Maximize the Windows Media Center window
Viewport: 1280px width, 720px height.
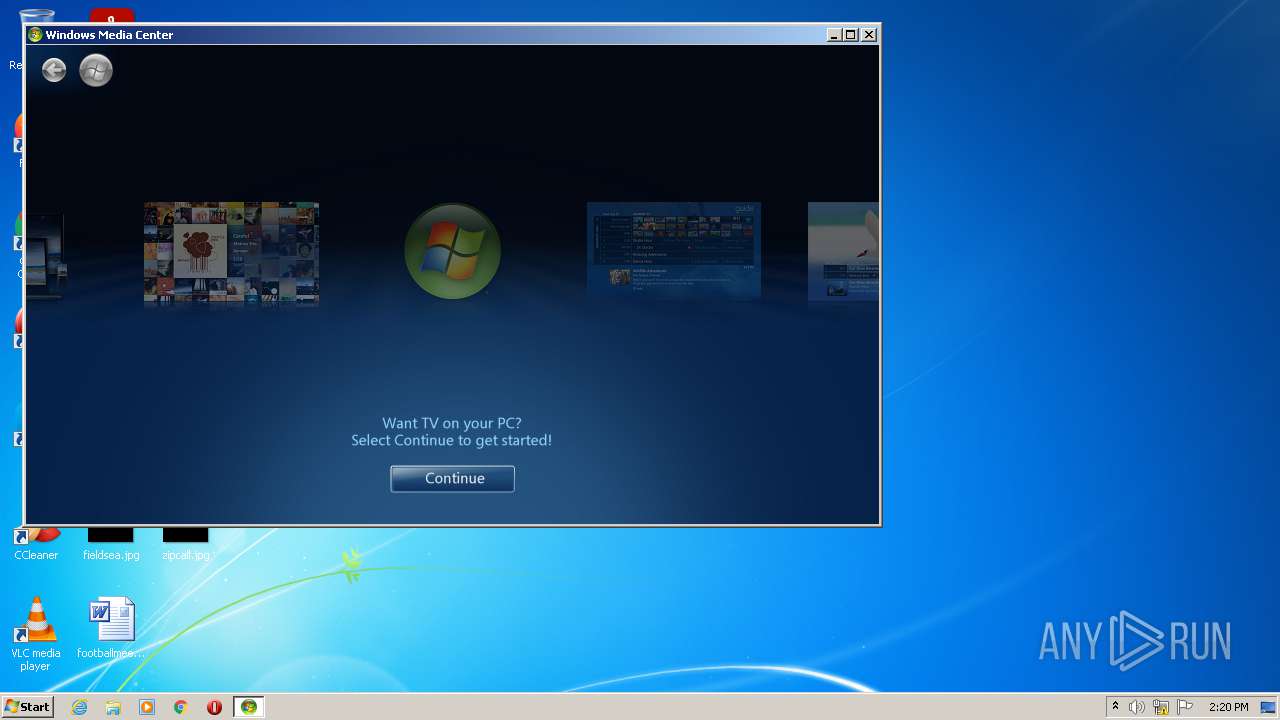pos(851,34)
